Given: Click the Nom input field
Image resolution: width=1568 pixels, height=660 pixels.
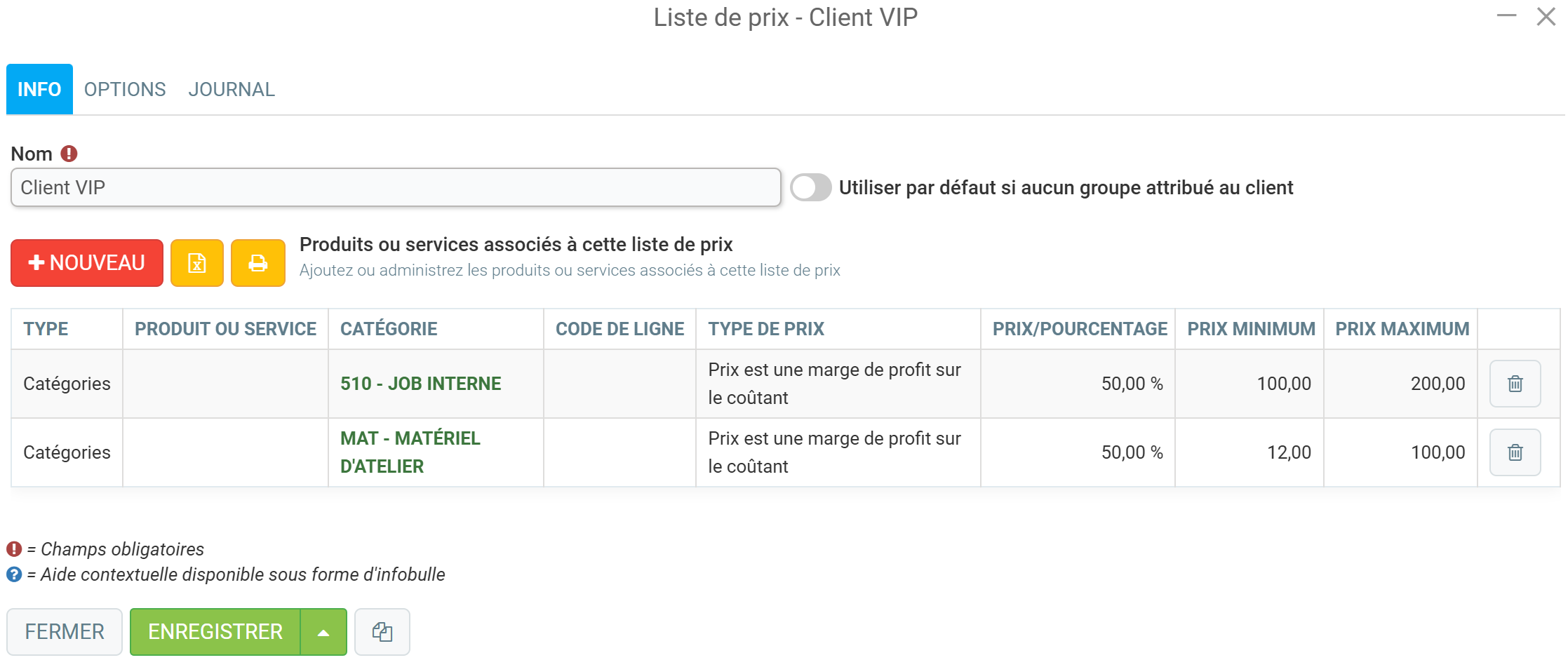Looking at the screenshot, I should [396, 187].
